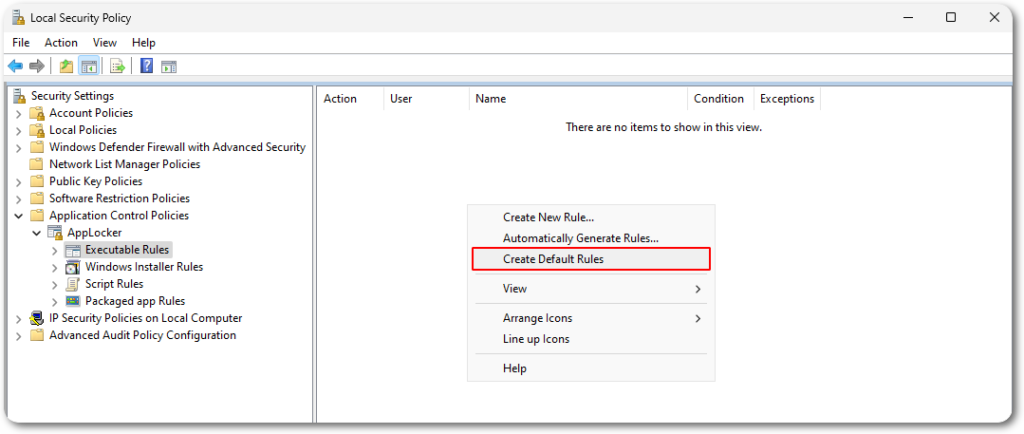The width and height of the screenshot is (1024, 434).
Task: Select Network List Manager Policies tree item
Action: click(x=124, y=164)
